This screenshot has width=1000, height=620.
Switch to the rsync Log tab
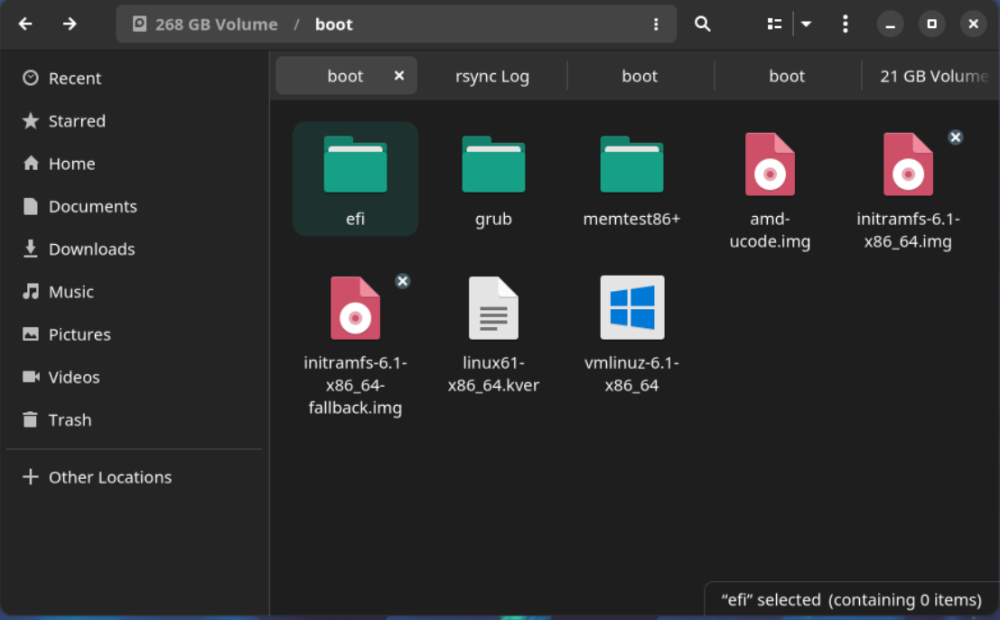click(492, 77)
